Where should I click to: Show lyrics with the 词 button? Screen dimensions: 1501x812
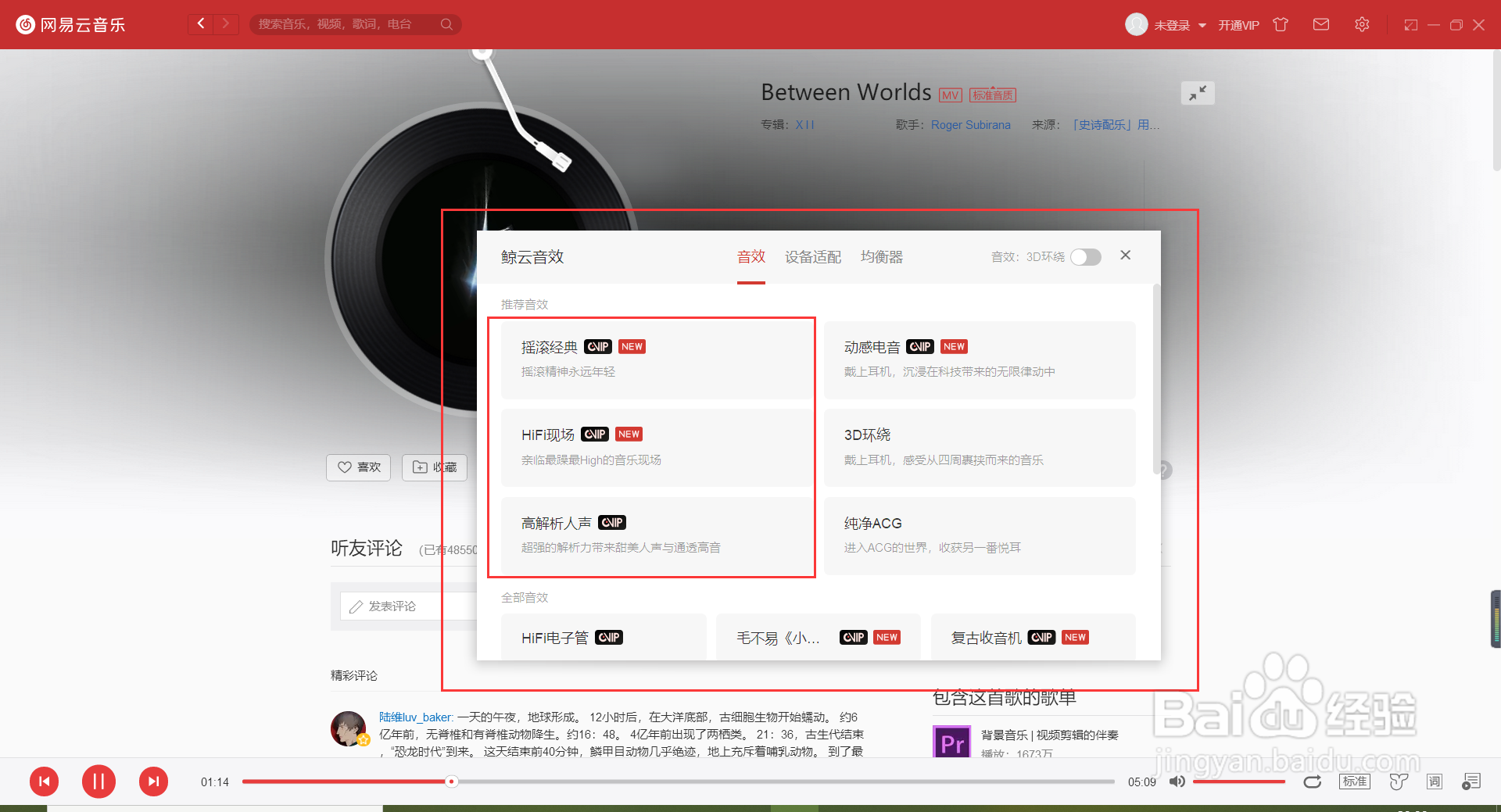1434,782
